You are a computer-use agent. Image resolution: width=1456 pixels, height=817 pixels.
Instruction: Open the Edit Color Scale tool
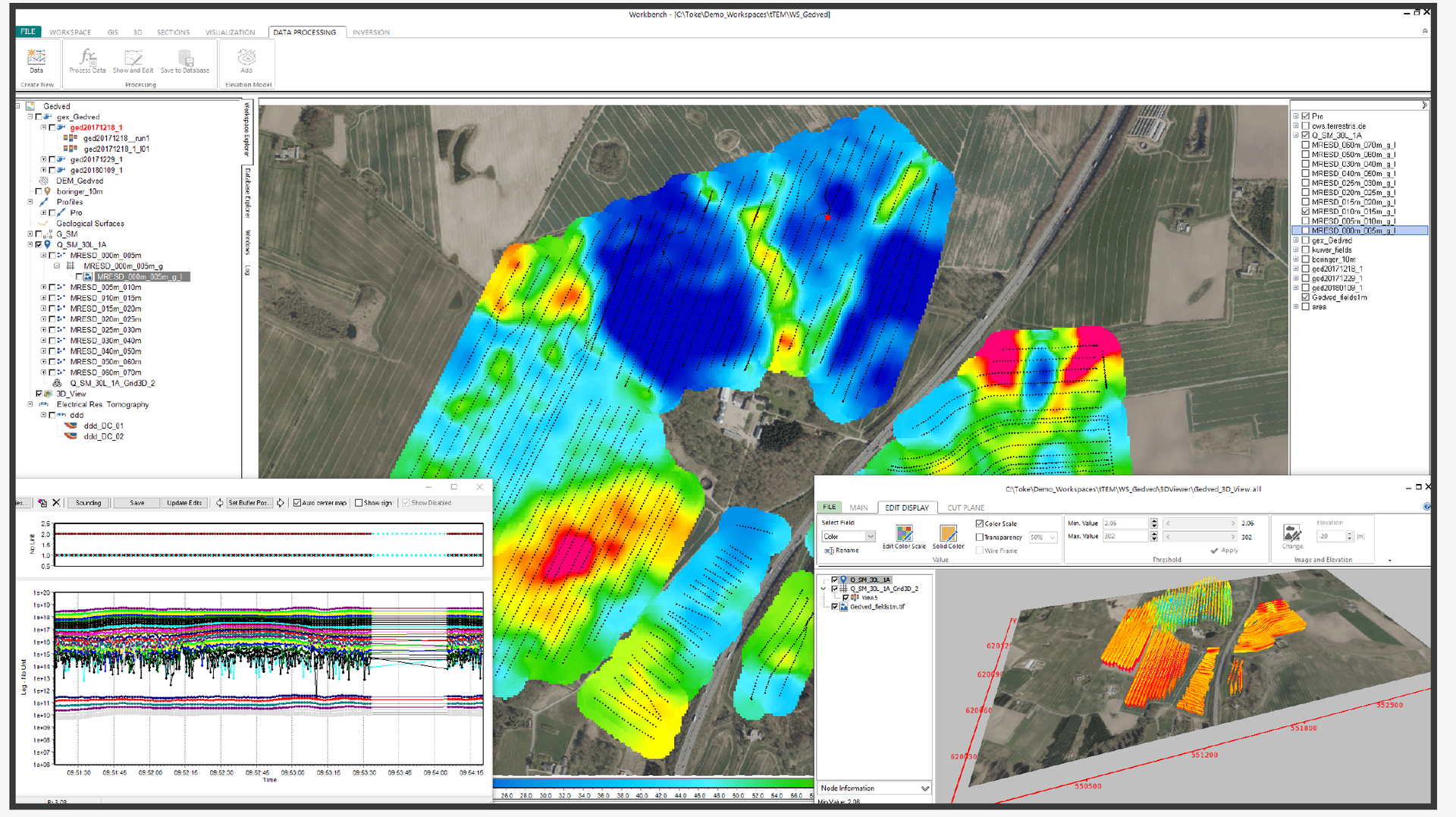coord(905,535)
